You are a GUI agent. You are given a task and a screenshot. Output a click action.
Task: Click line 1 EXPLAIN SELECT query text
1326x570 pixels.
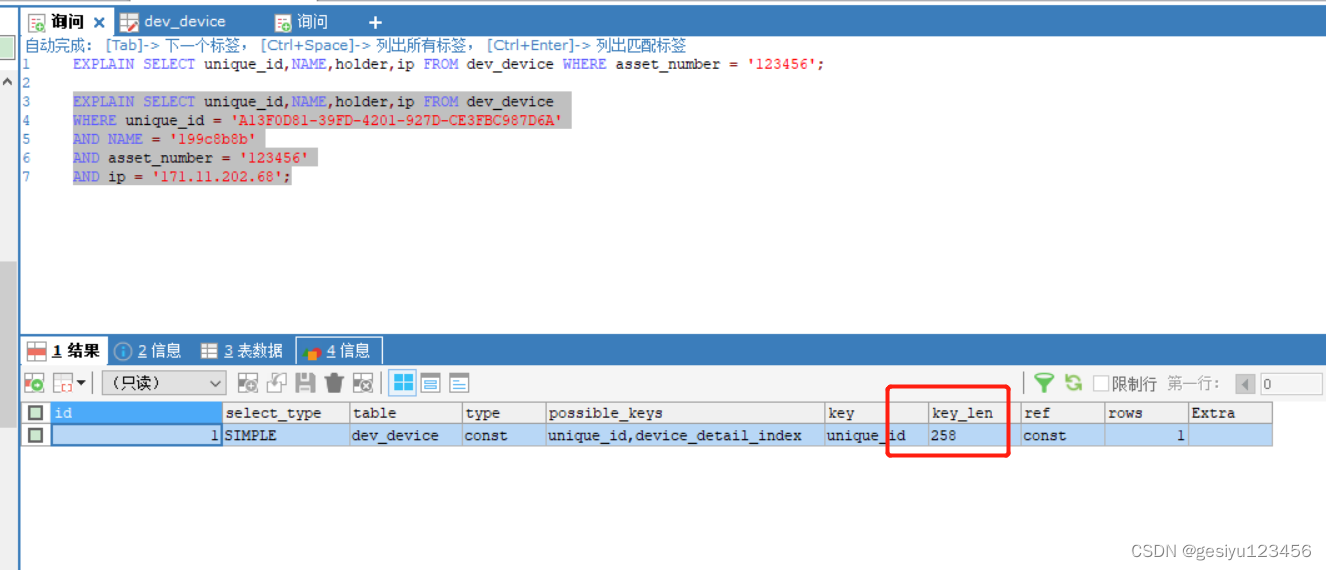(x=448, y=64)
